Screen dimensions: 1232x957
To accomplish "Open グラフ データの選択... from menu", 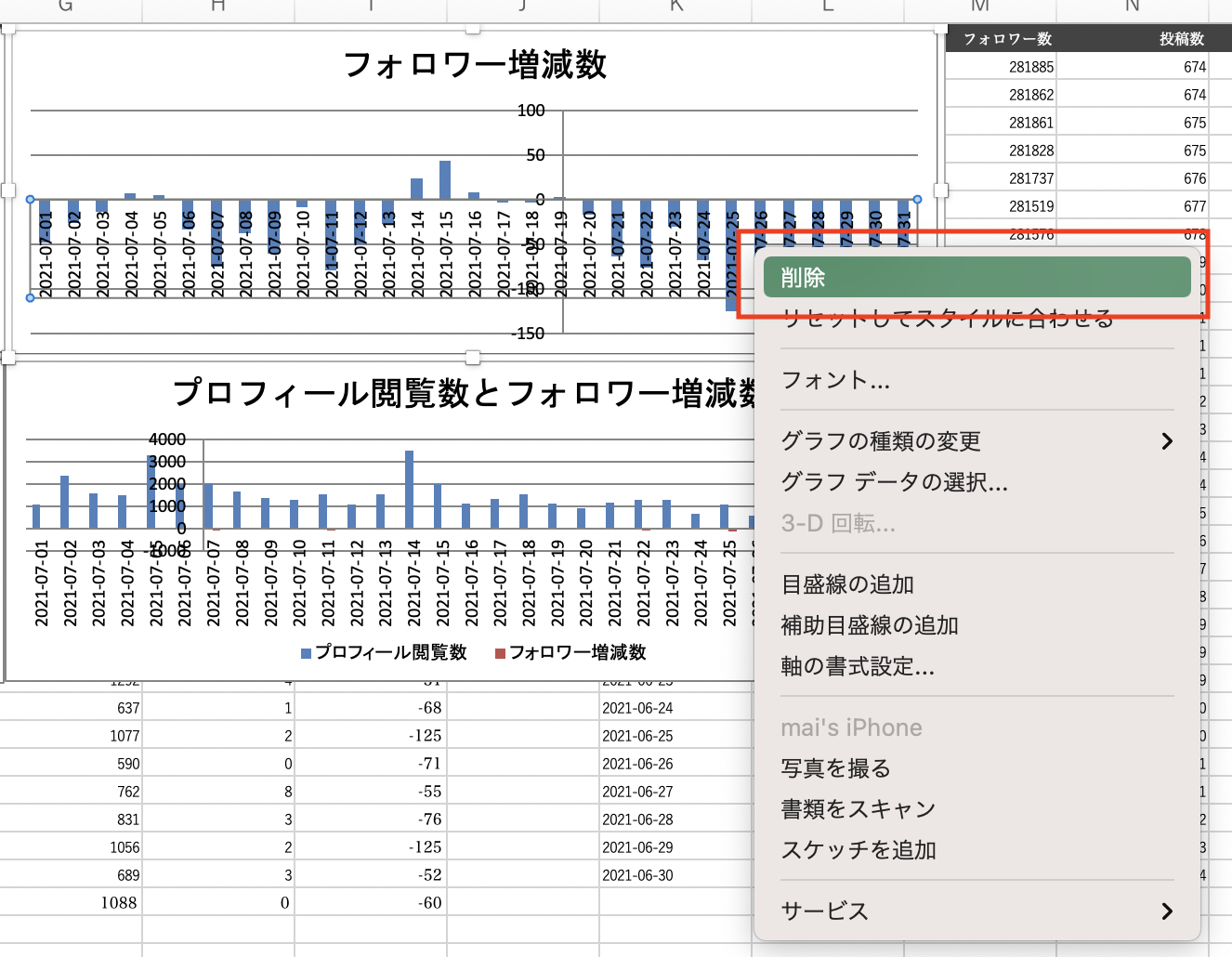I will 894,482.
